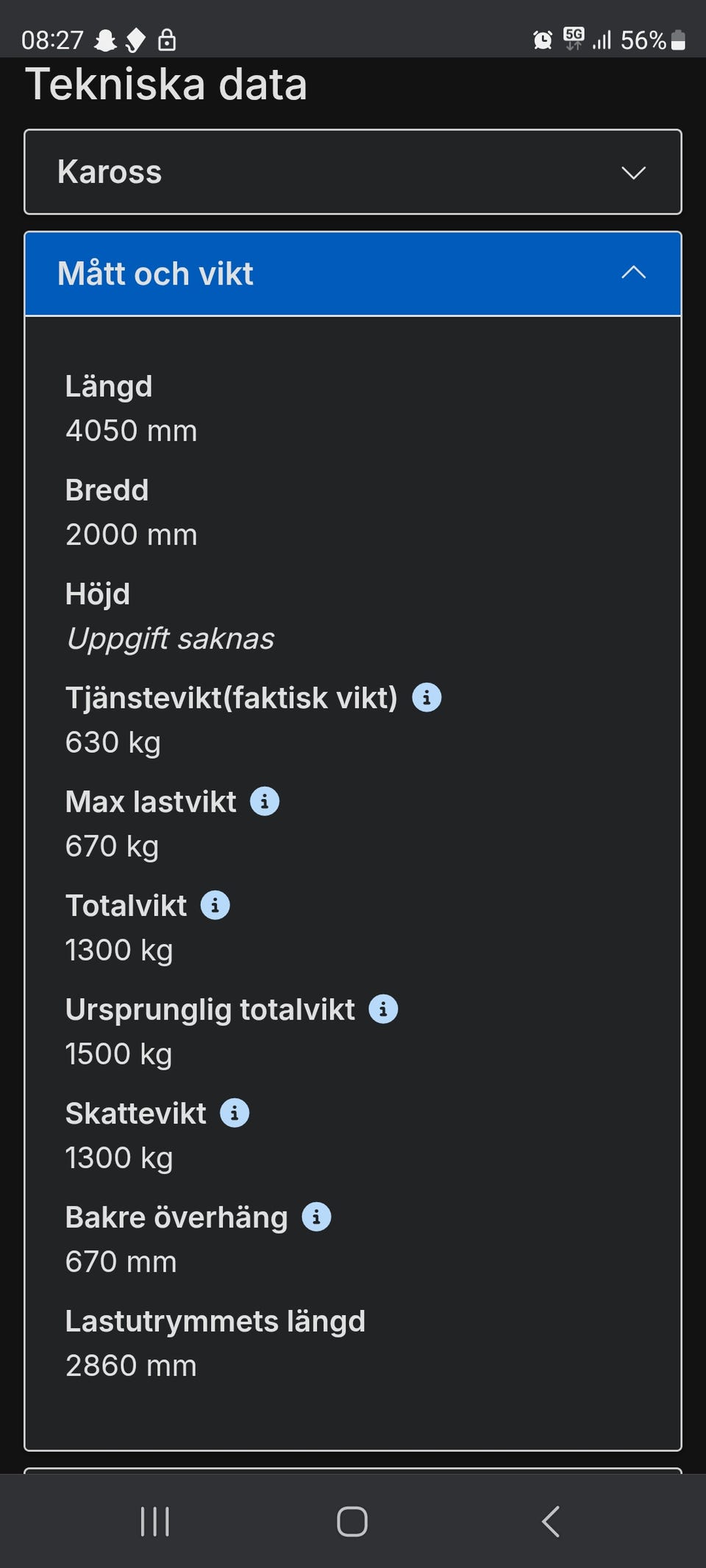
Task: Tap info icon beside Tjänstevikt(faktisk vikt)
Action: (x=427, y=697)
